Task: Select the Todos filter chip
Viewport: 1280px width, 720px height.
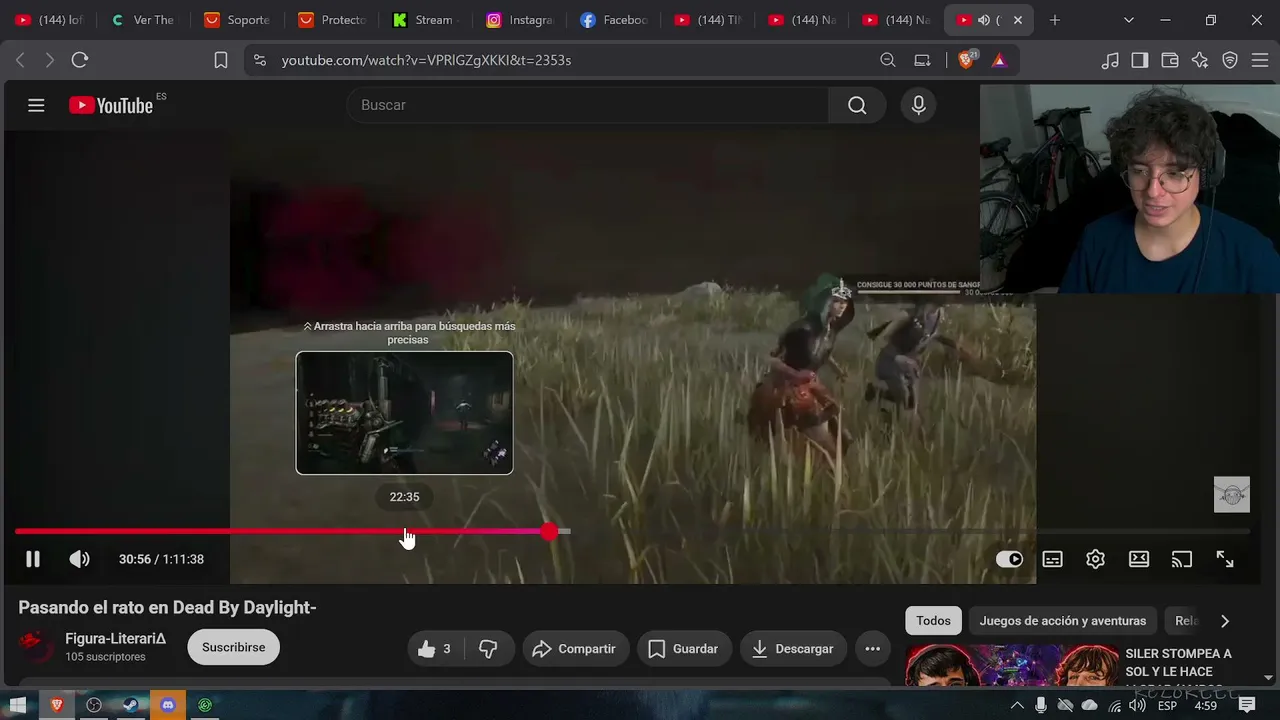Action: [x=933, y=621]
